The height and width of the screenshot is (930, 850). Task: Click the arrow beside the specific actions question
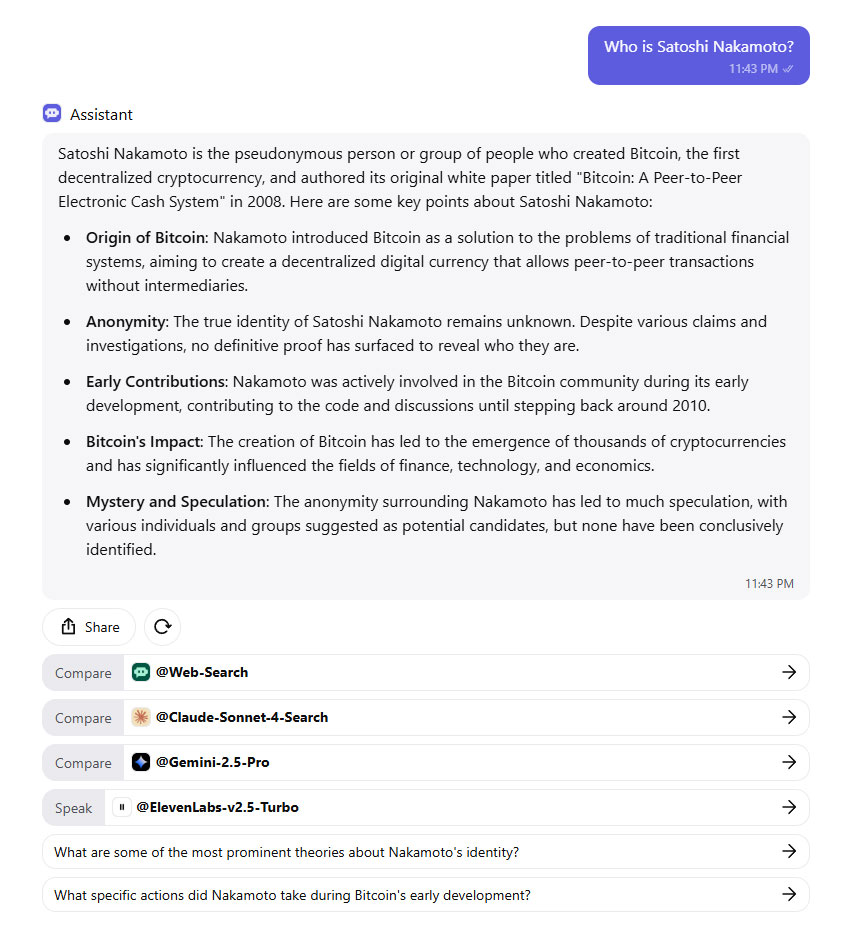(789, 894)
